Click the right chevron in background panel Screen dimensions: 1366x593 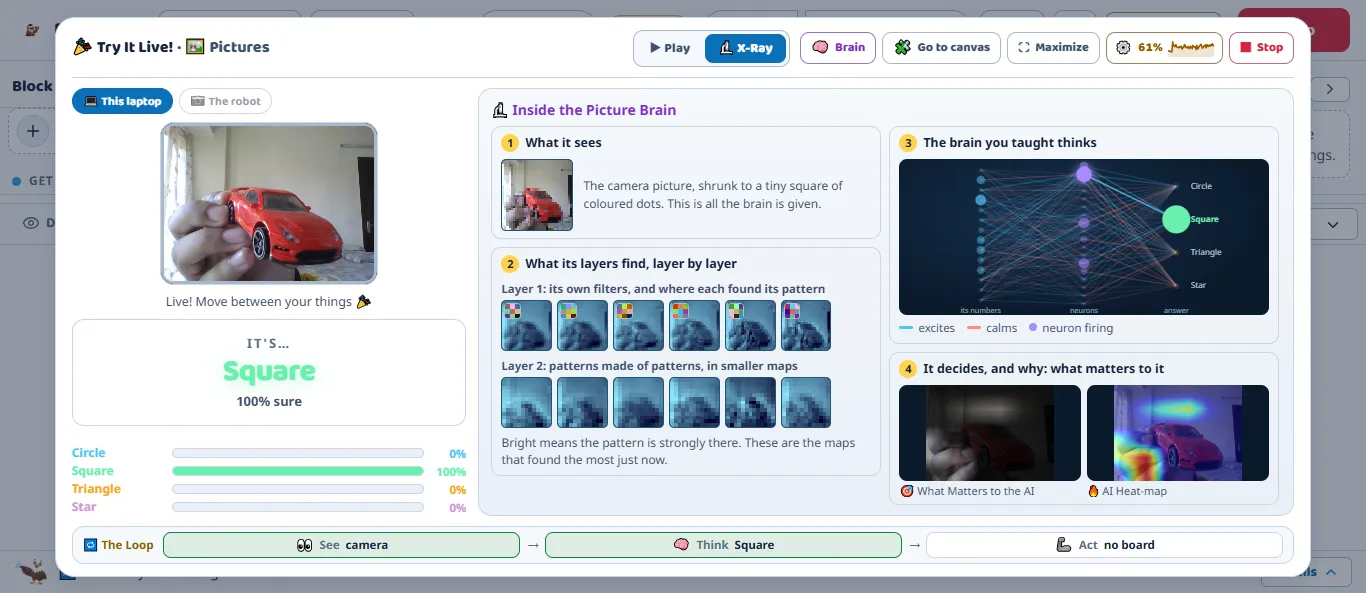pyautogui.click(x=1329, y=89)
